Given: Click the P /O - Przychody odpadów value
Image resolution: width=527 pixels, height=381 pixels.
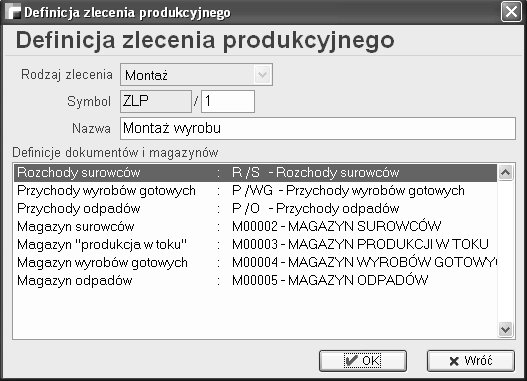Looking at the screenshot, I should [316, 209].
